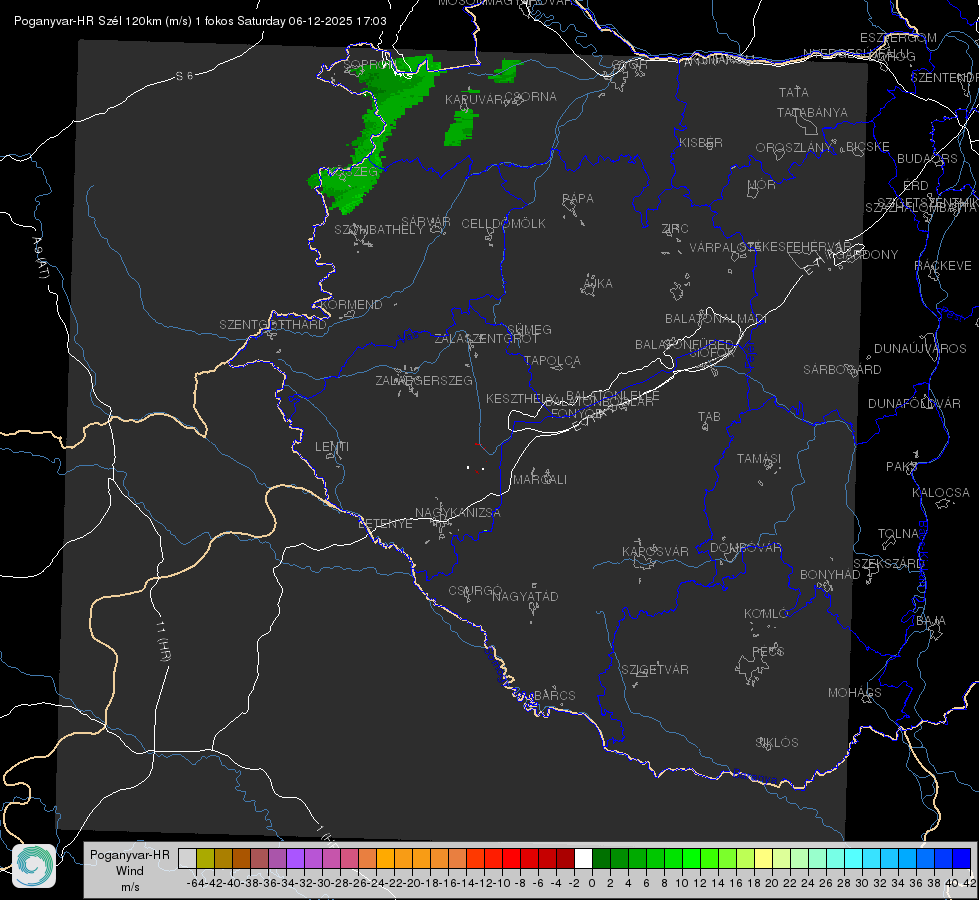
Task: Select the LETENYE town label
Action: pyautogui.click(x=385, y=524)
